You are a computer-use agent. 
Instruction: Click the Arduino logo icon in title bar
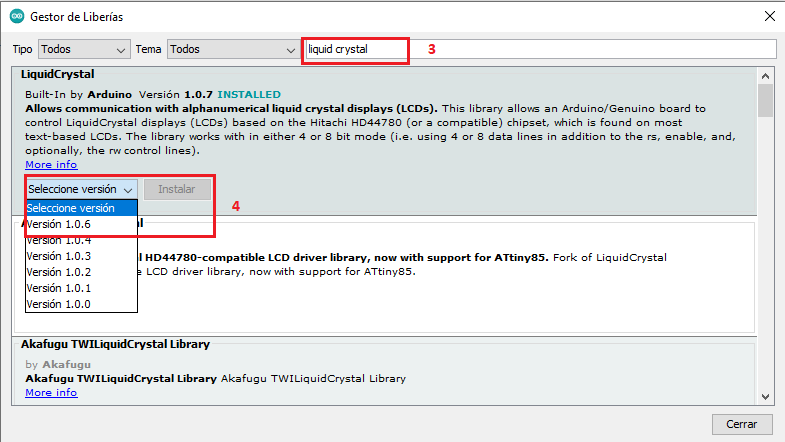pos(17,16)
